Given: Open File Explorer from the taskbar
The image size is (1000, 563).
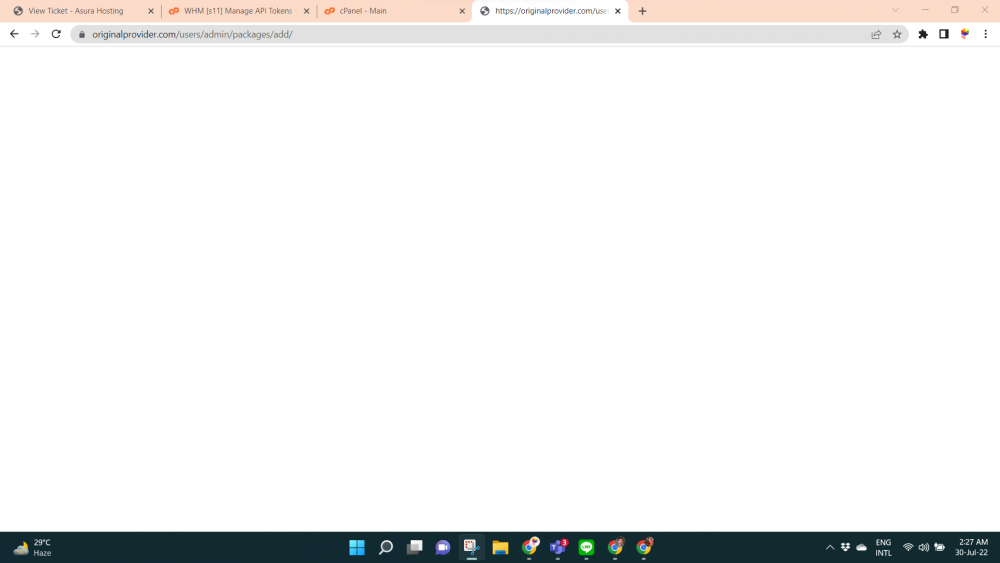Looking at the screenshot, I should click(501, 547).
